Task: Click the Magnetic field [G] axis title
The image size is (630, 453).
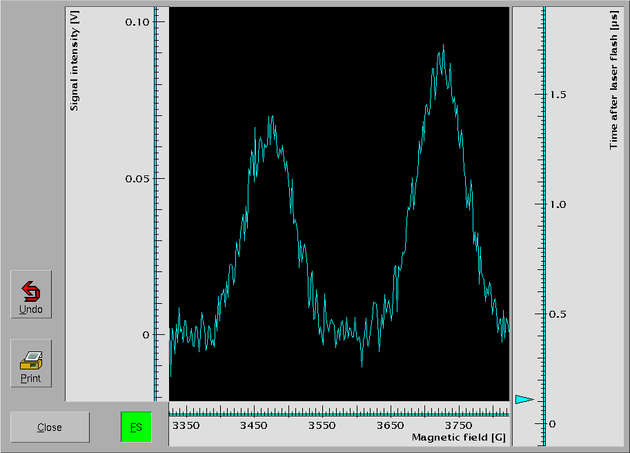Action: coord(458,437)
